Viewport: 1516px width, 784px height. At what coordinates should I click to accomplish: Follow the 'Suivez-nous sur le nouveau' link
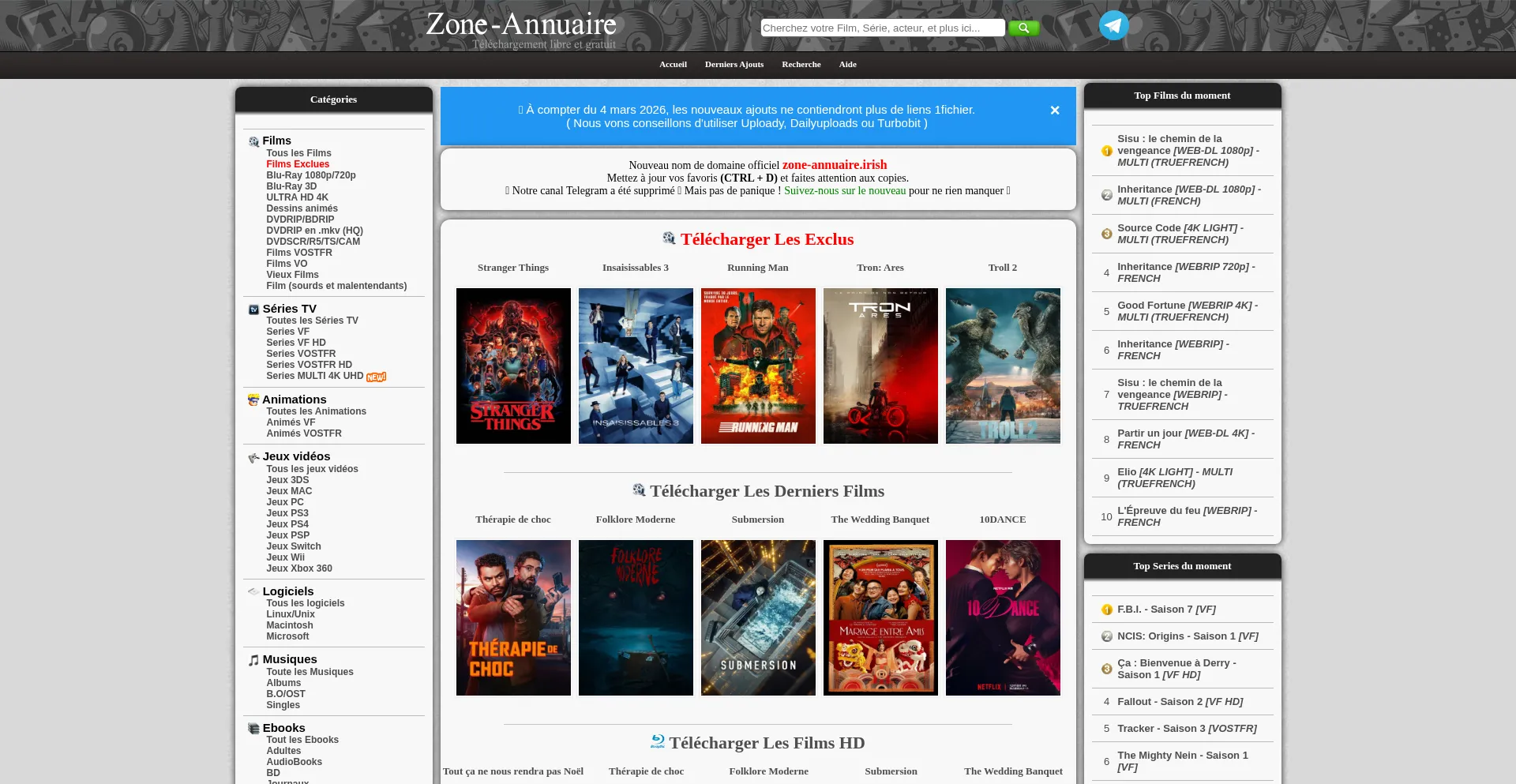tap(845, 190)
